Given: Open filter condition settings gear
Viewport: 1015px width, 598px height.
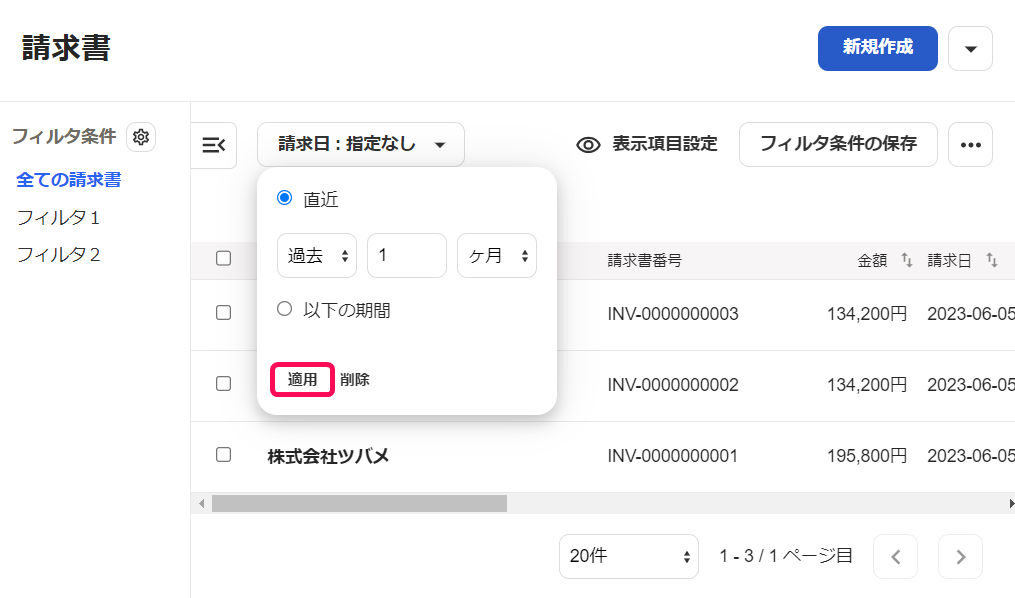Looking at the screenshot, I should pyautogui.click(x=140, y=137).
